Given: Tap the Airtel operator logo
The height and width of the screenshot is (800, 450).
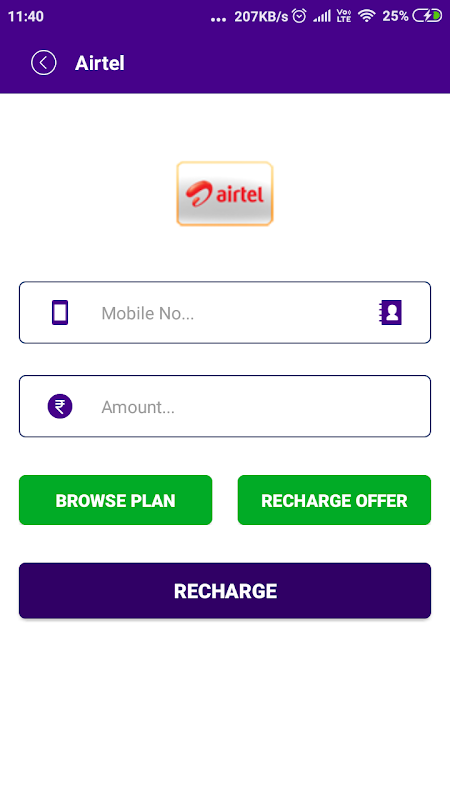Looking at the screenshot, I should (x=224, y=193).
